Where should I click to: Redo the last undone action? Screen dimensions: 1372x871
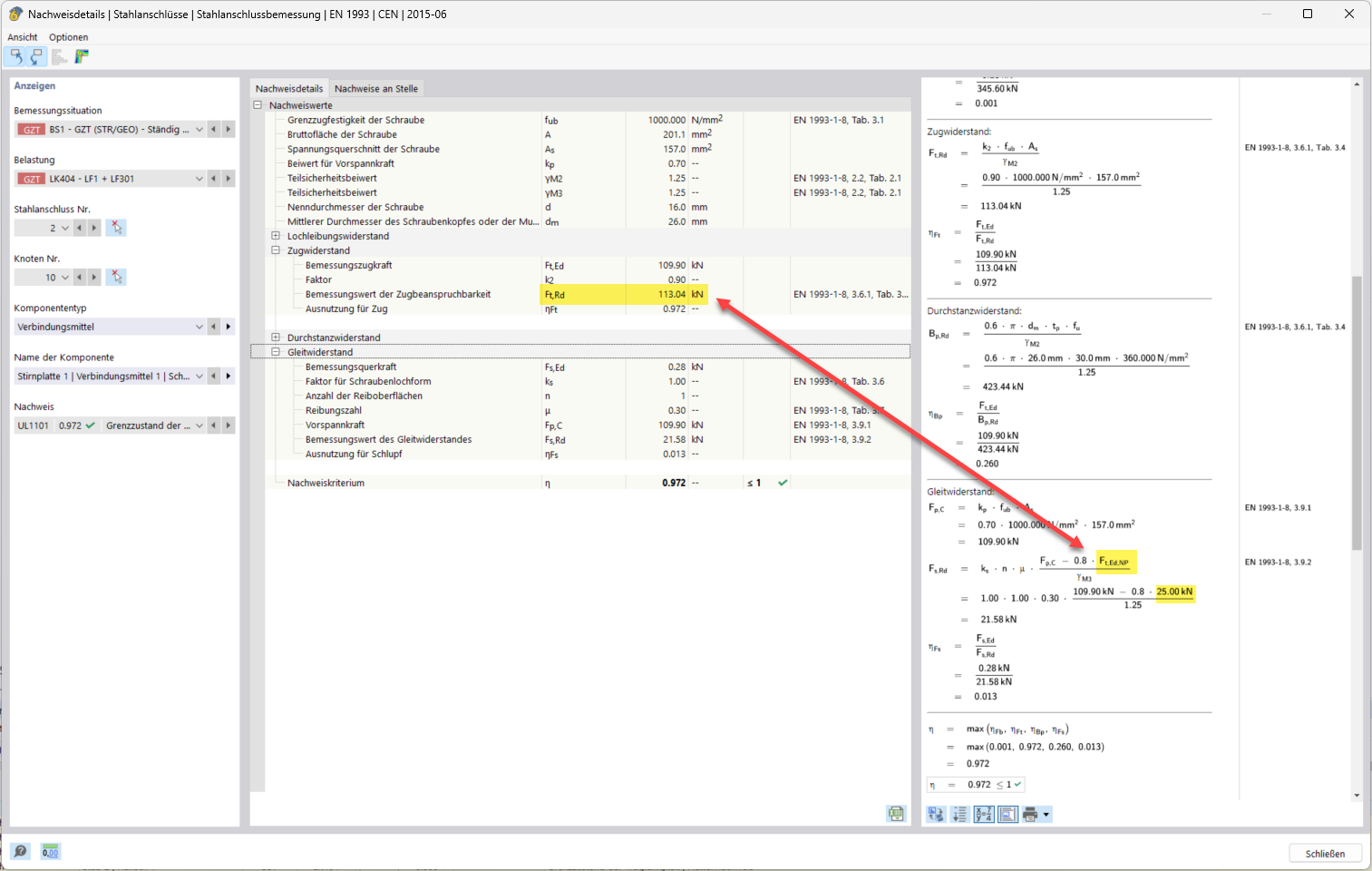35,56
